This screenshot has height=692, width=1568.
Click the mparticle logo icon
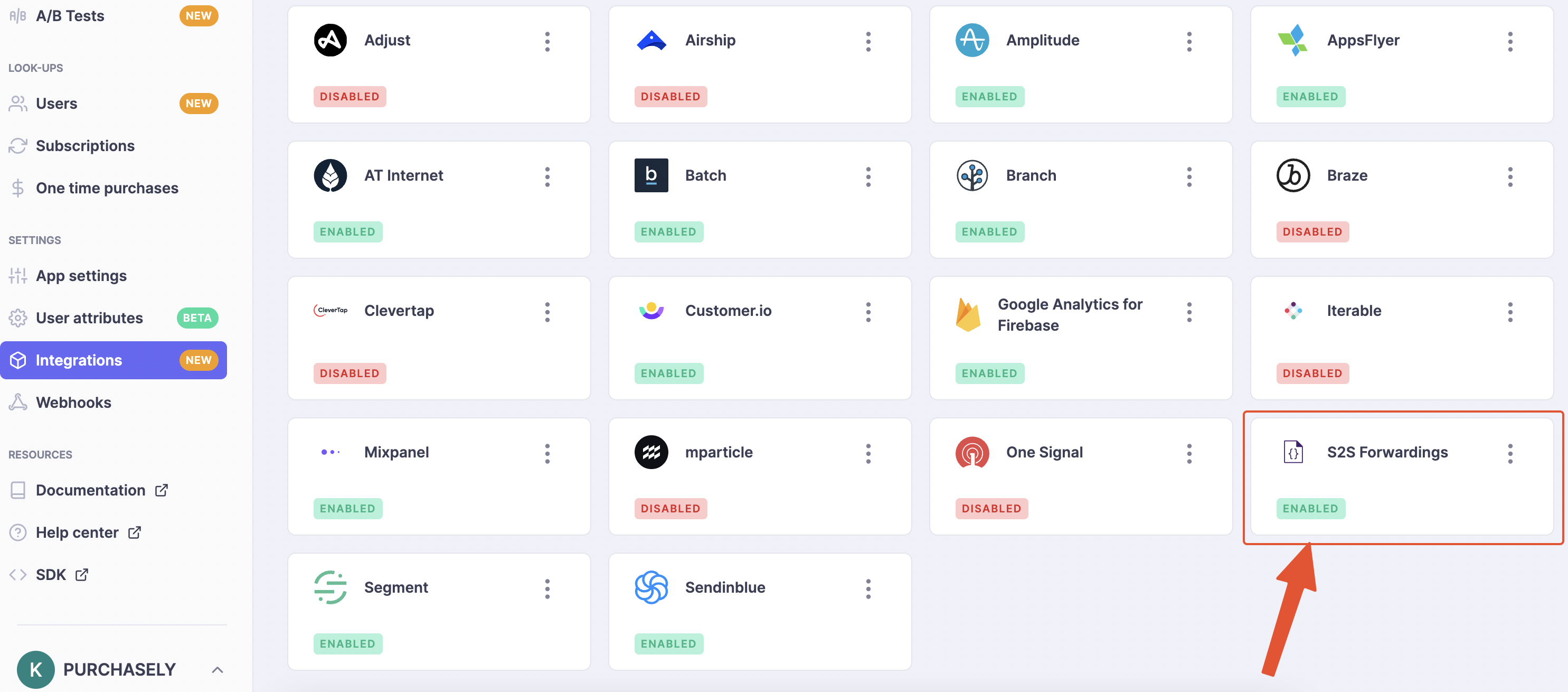(x=651, y=452)
